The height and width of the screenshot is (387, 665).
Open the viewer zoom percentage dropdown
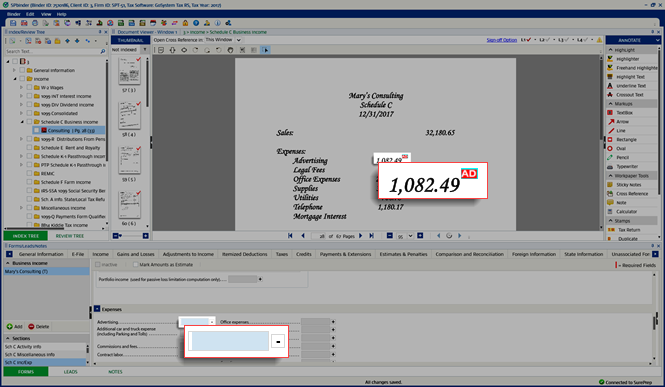coord(410,236)
